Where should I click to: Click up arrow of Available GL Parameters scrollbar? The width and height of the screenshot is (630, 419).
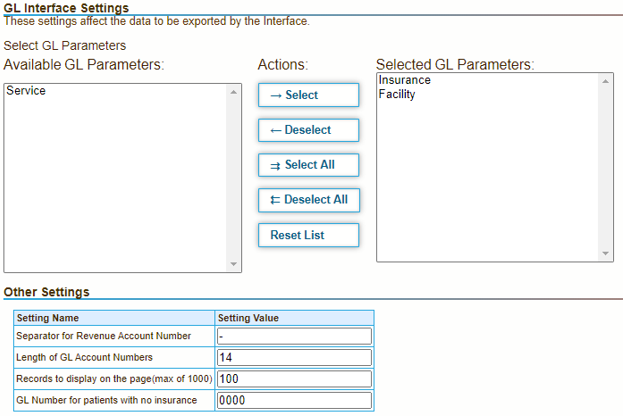pyautogui.click(x=235, y=92)
